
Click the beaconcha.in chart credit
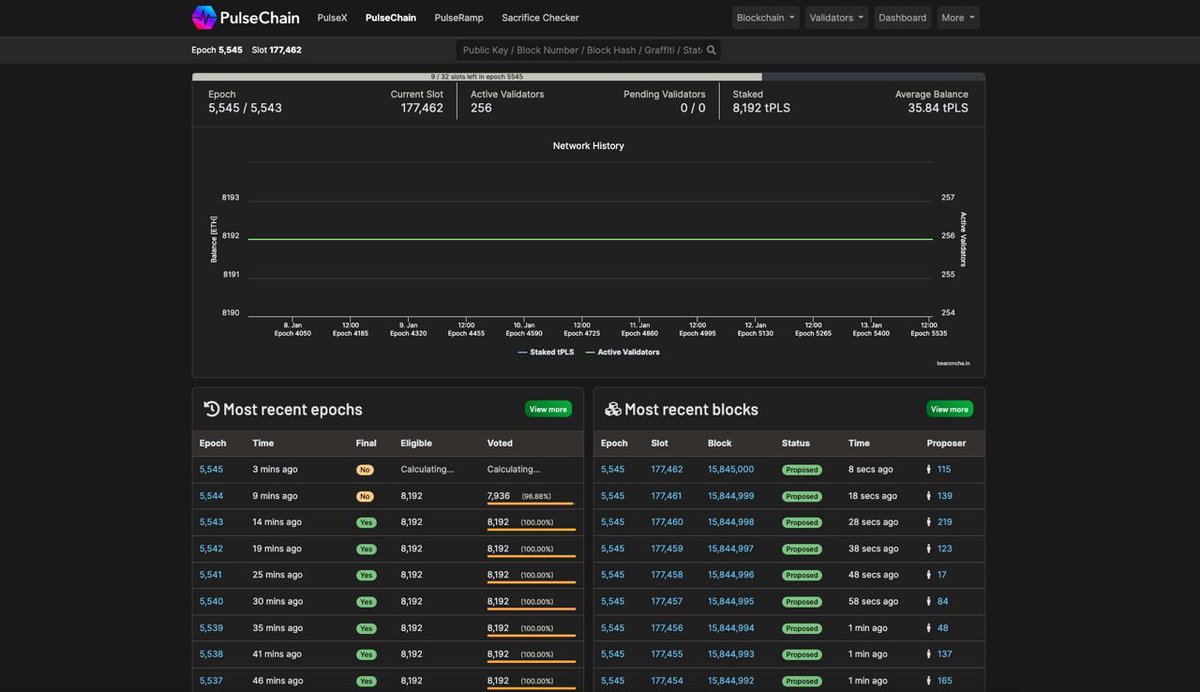coord(953,363)
